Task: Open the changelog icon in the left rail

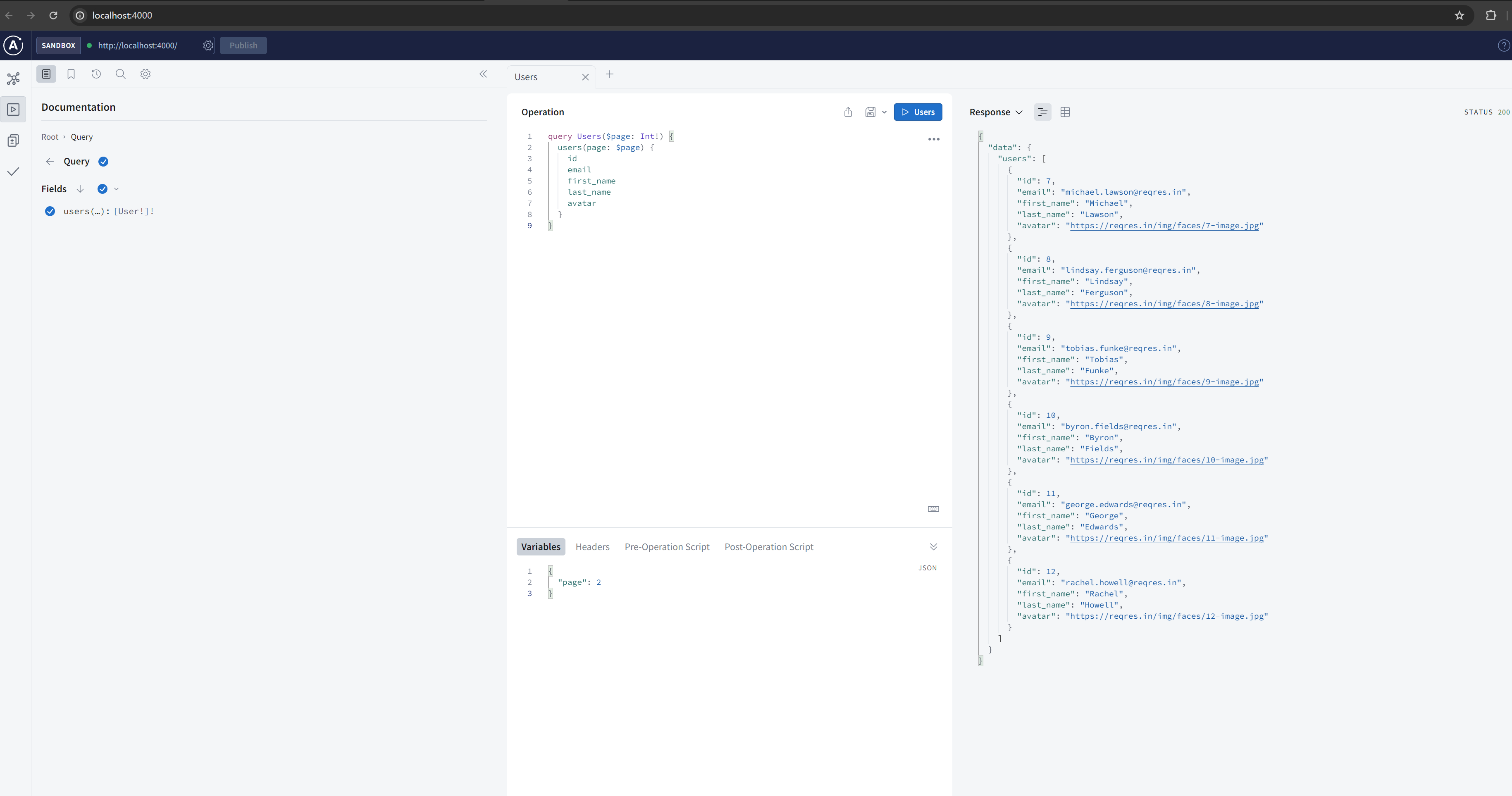Action: tap(13, 140)
